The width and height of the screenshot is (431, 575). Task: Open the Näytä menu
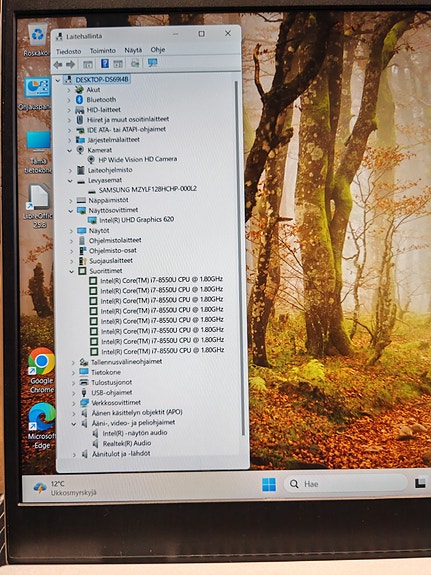click(x=133, y=50)
